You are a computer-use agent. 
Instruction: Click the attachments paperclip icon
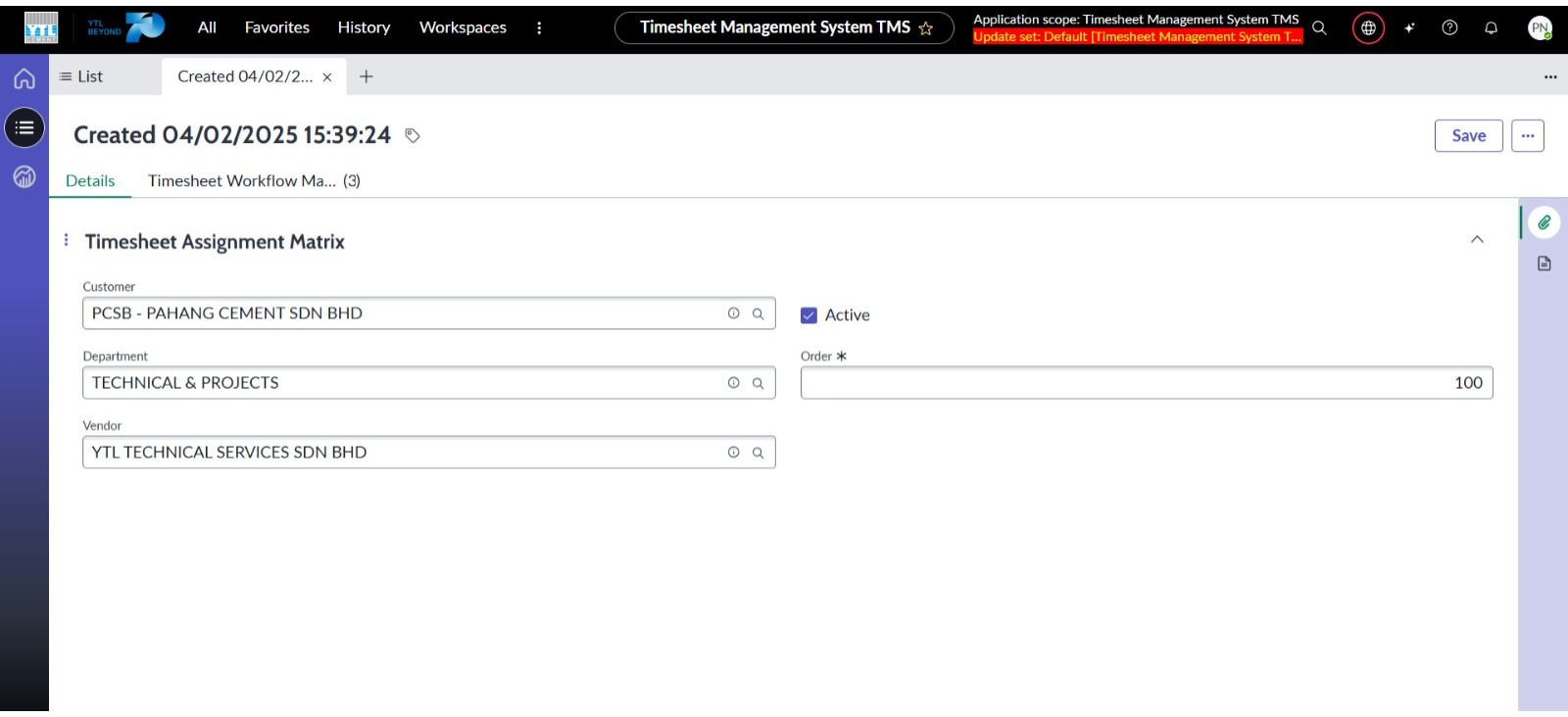pos(1543,222)
